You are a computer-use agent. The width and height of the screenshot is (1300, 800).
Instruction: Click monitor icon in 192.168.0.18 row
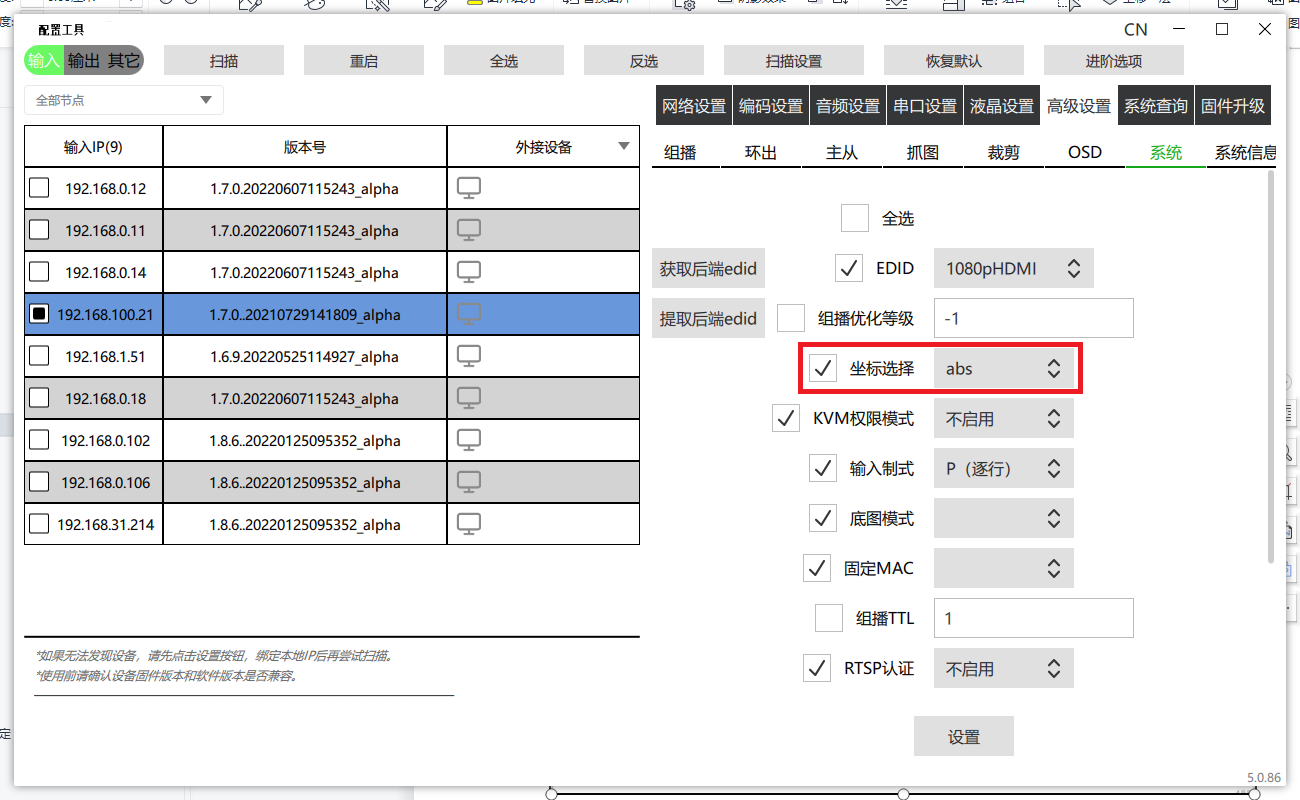(469, 398)
